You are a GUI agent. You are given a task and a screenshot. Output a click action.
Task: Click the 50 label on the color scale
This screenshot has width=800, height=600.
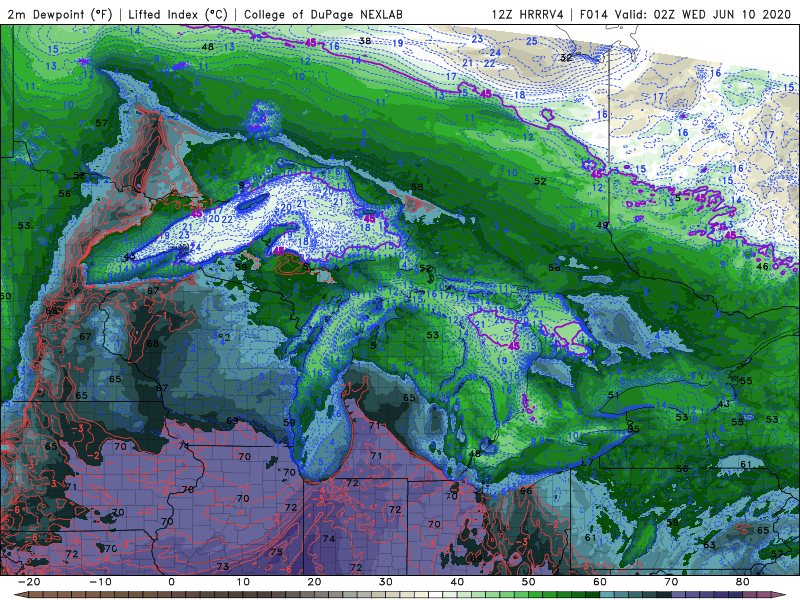[x=529, y=582]
